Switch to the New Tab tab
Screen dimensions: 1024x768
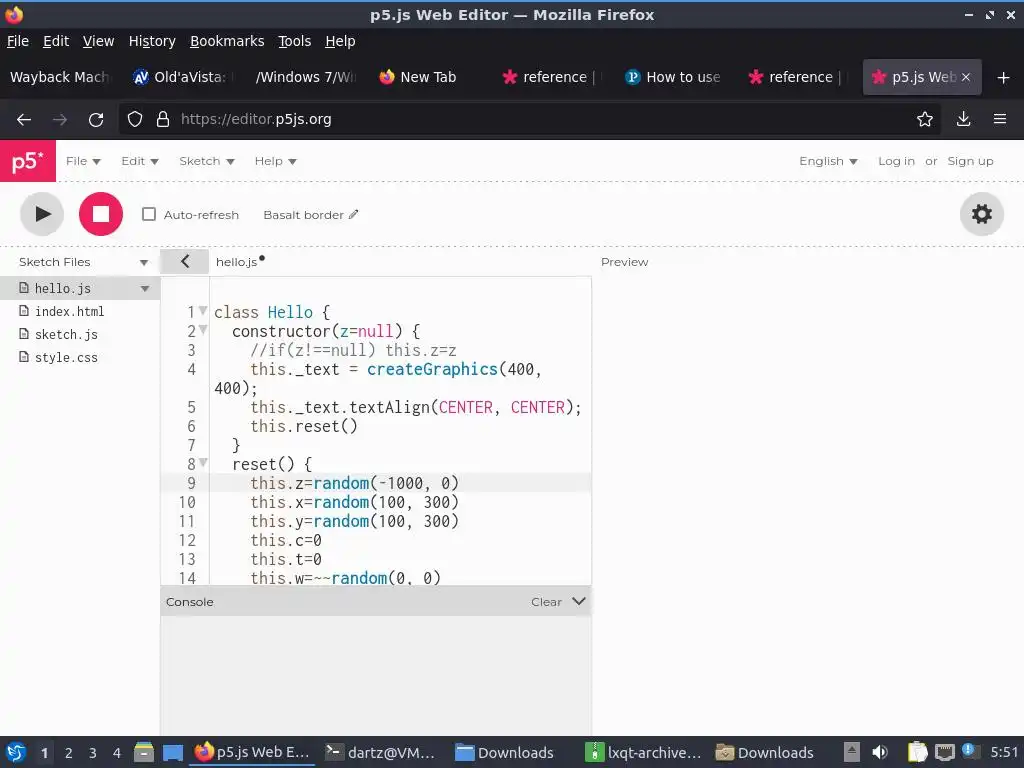pos(427,77)
